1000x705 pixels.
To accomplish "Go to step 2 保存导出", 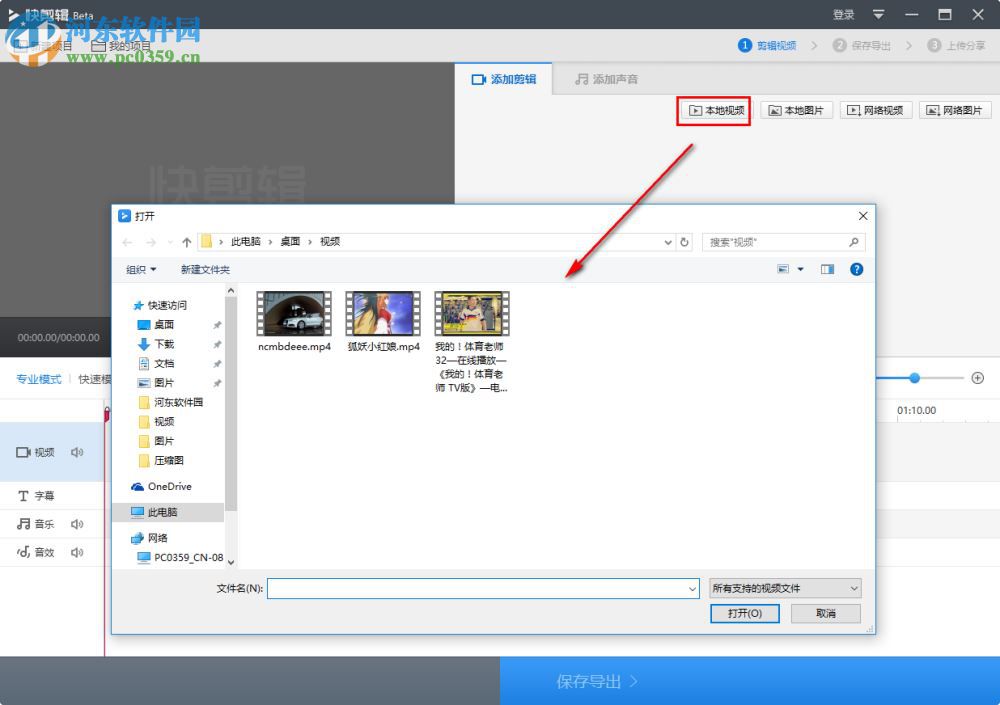I will (862, 45).
